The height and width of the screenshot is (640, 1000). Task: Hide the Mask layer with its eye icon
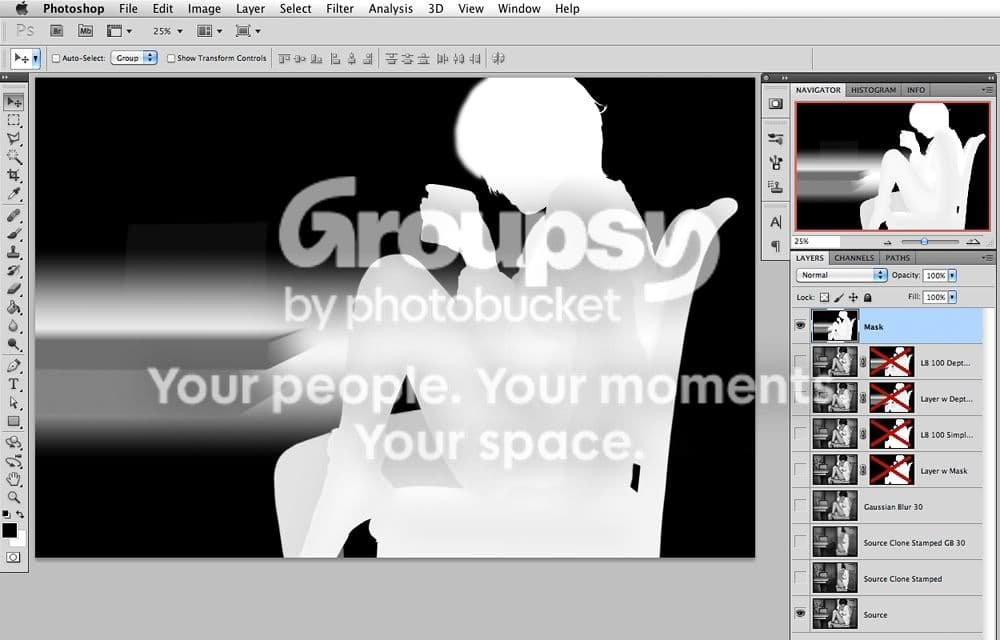[x=800, y=326]
